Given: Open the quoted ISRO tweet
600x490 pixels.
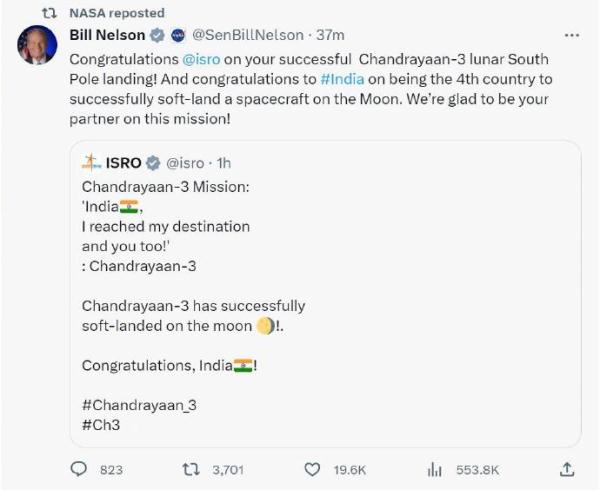Looking at the screenshot, I should [x=330, y=300].
